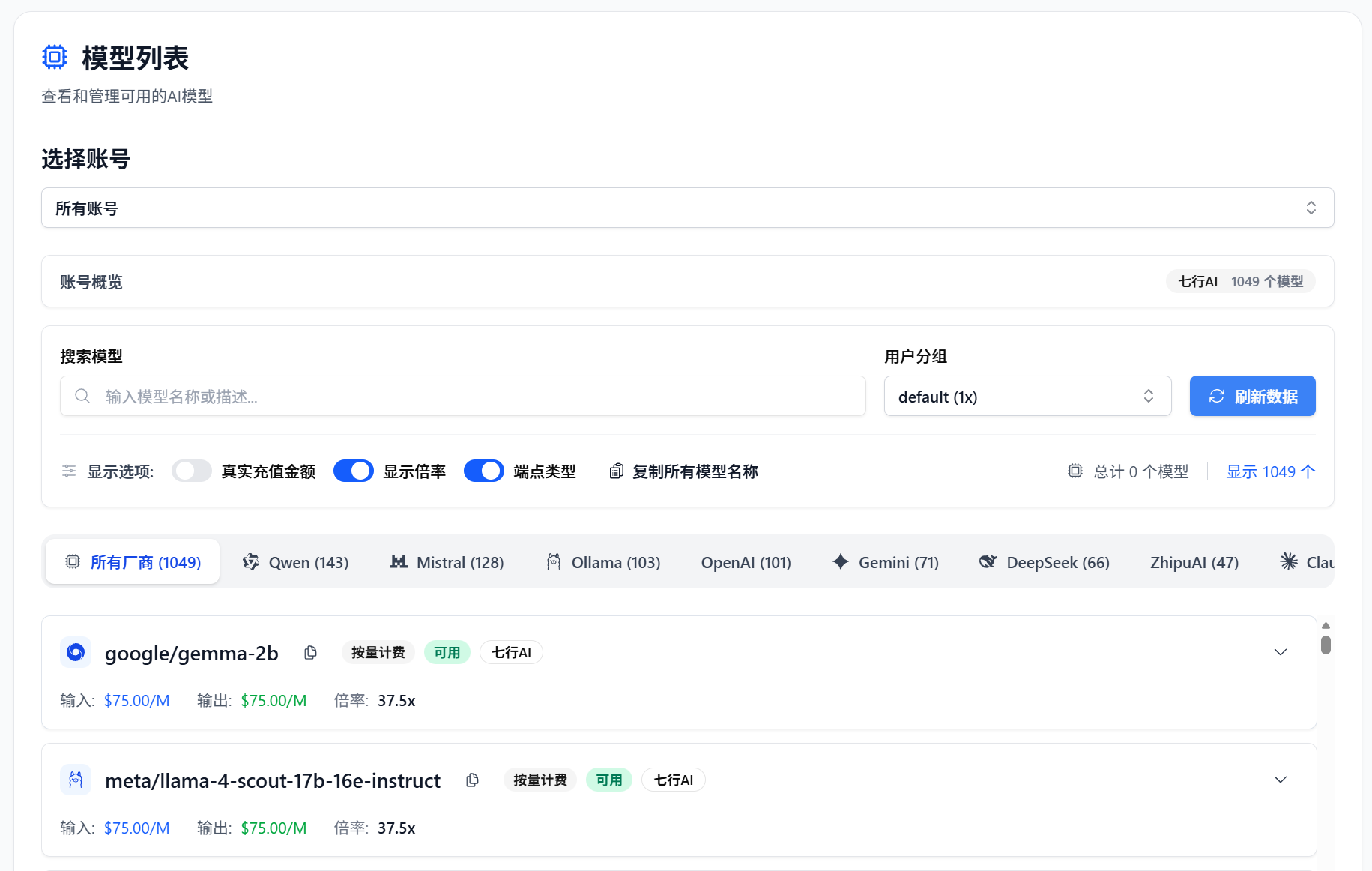The width and height of the screenshot is (1372, 871).
Task: Copy the google/gemma-2b model name icon
Action: 310,653
